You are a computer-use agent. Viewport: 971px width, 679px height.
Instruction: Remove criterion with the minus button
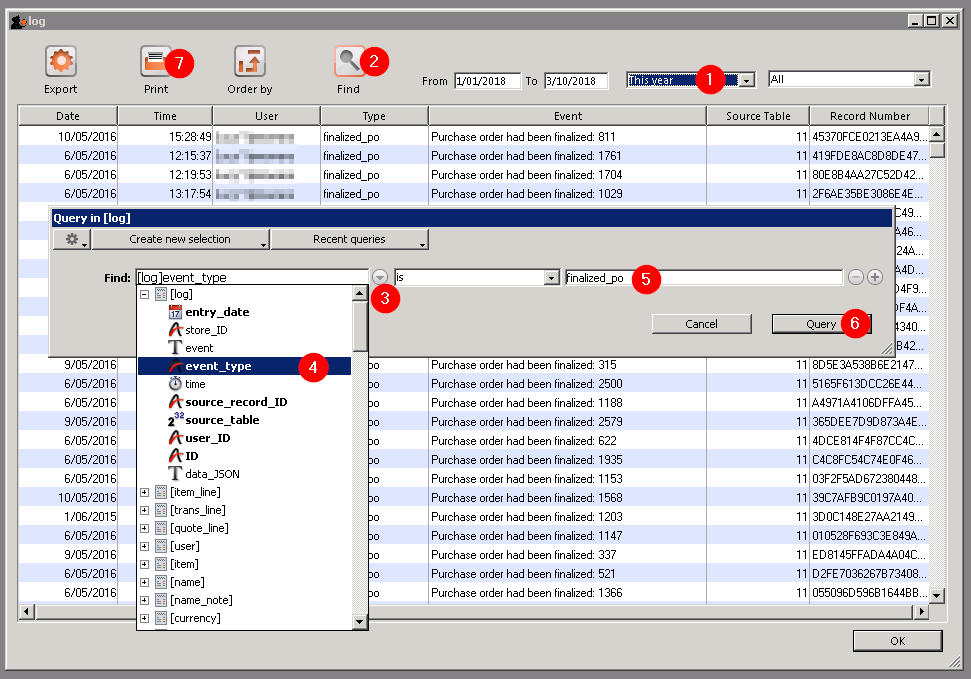[x=856, y=277]
